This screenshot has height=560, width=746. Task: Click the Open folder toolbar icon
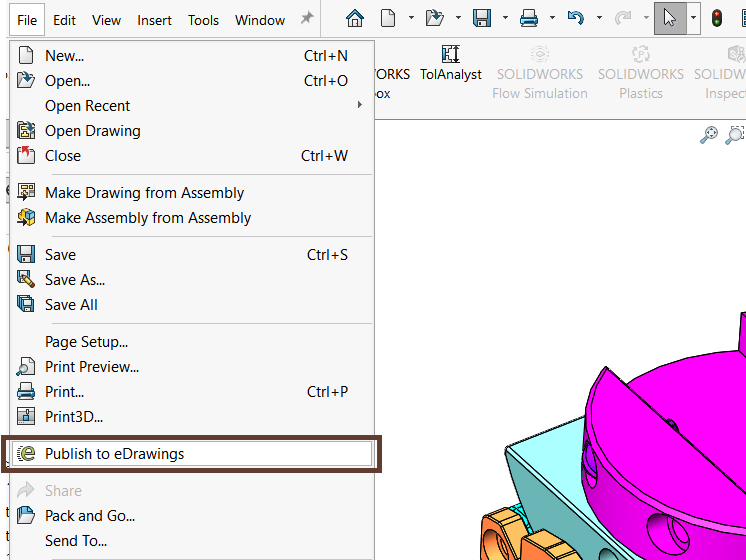coord(434,18)
